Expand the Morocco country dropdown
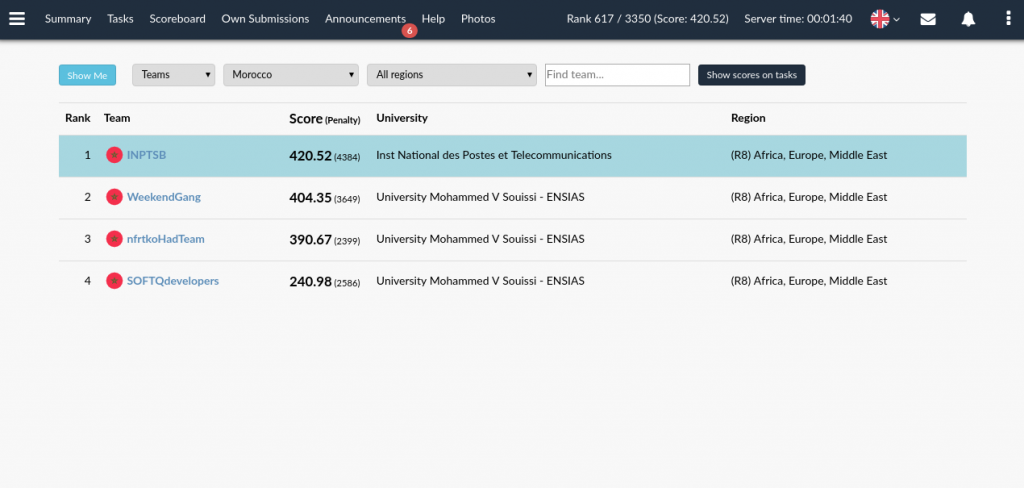Screen dimensions: 1024x488 (x=291, y=75)
